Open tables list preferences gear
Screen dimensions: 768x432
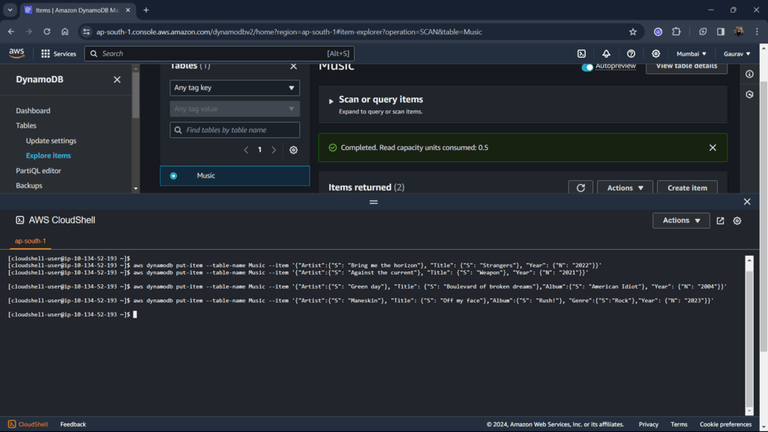(x=293, y=150)
